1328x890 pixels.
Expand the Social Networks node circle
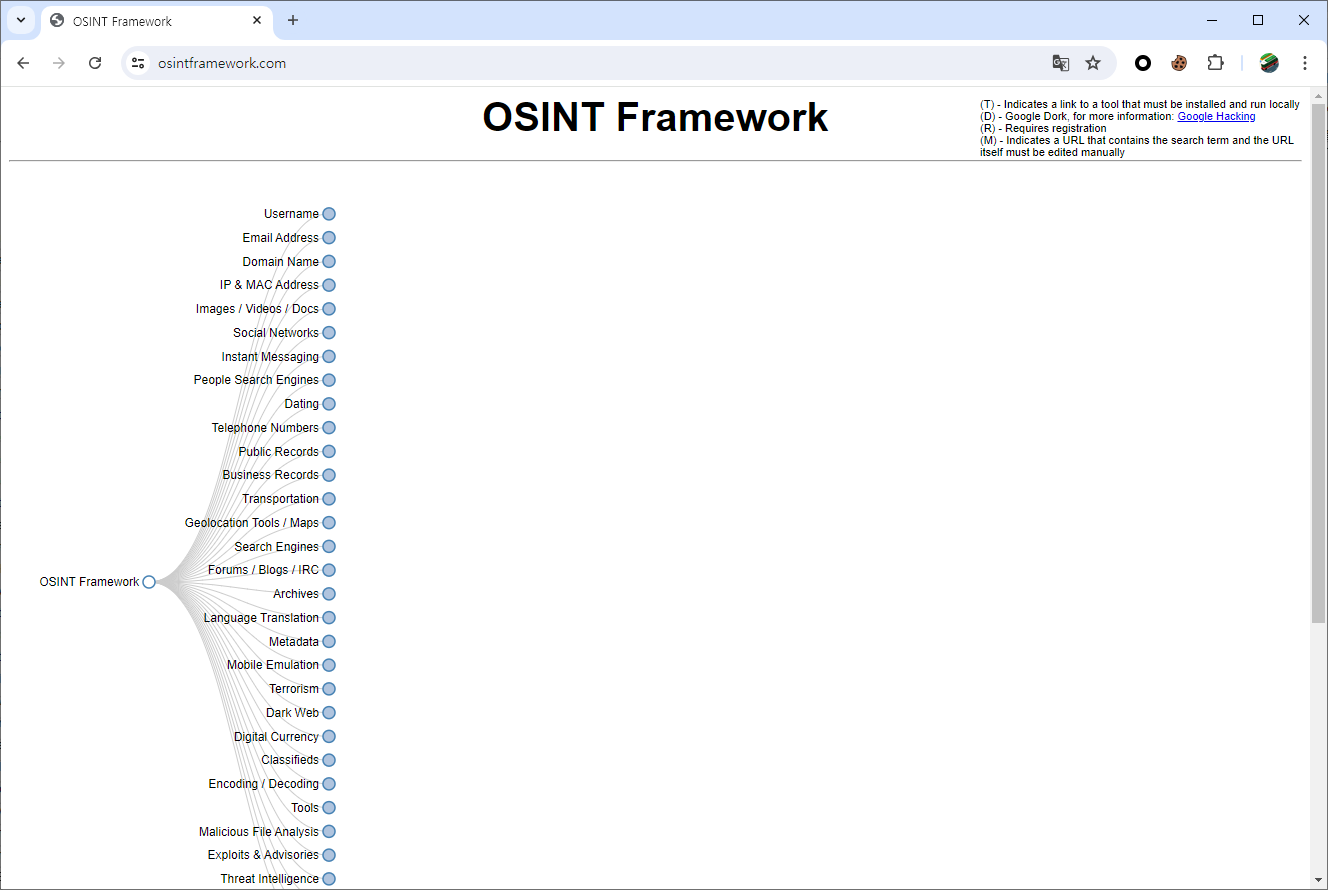(329, 333)
